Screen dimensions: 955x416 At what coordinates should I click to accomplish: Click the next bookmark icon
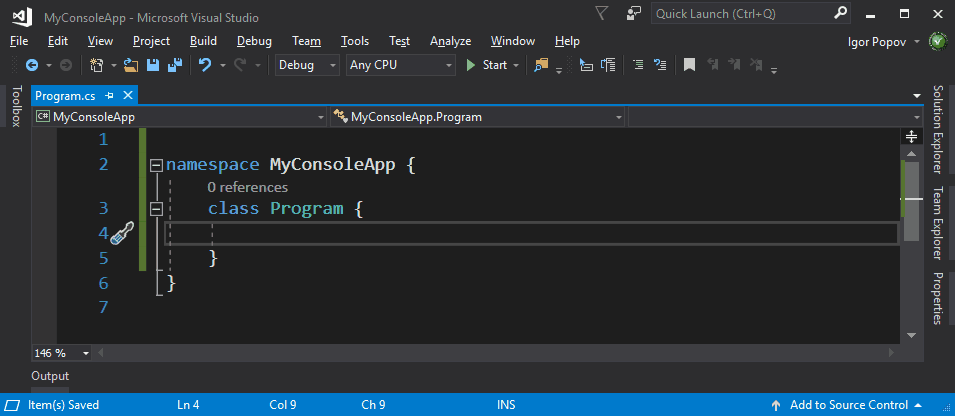(734, 65)
